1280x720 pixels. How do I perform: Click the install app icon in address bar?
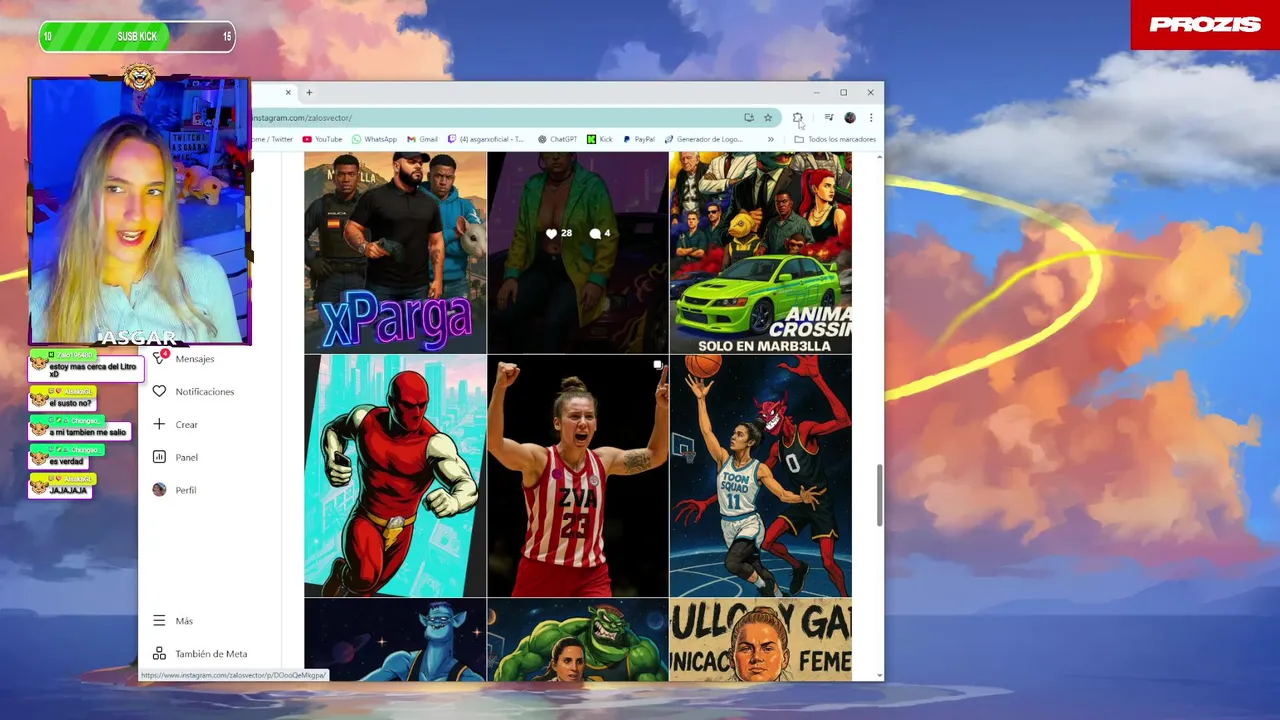click(x=748, y=118)
